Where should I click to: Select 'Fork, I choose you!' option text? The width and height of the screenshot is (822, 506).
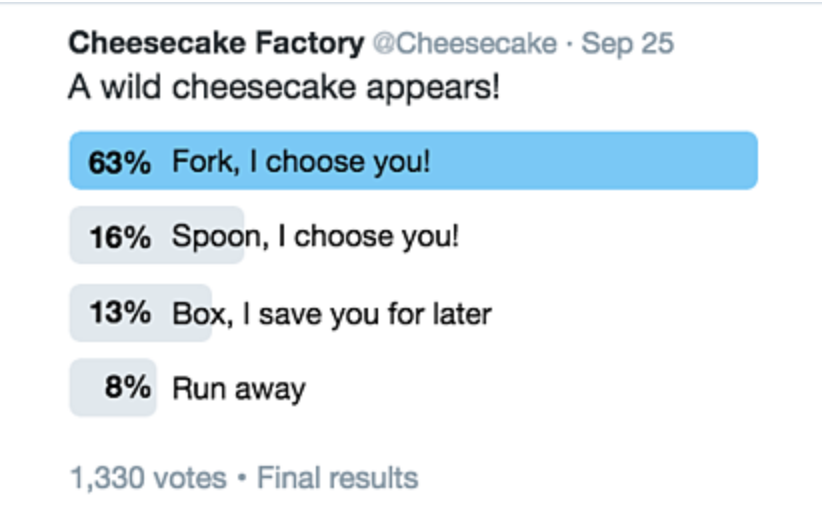(x=301, y=161)
